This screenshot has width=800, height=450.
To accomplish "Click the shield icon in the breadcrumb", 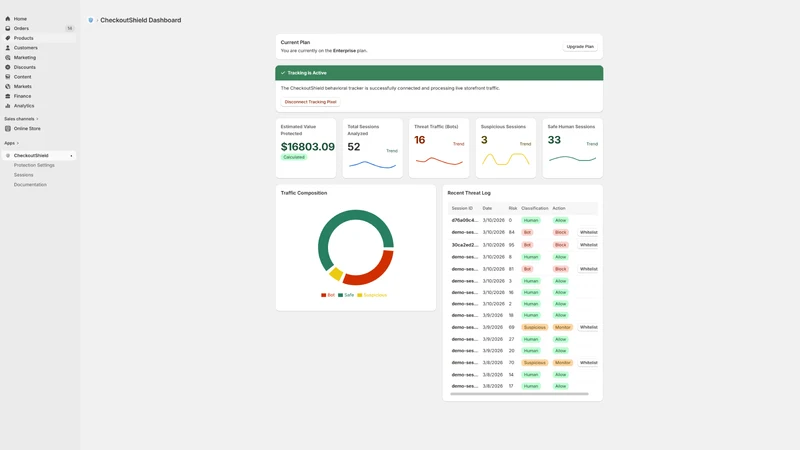I will tap(91, 20).
